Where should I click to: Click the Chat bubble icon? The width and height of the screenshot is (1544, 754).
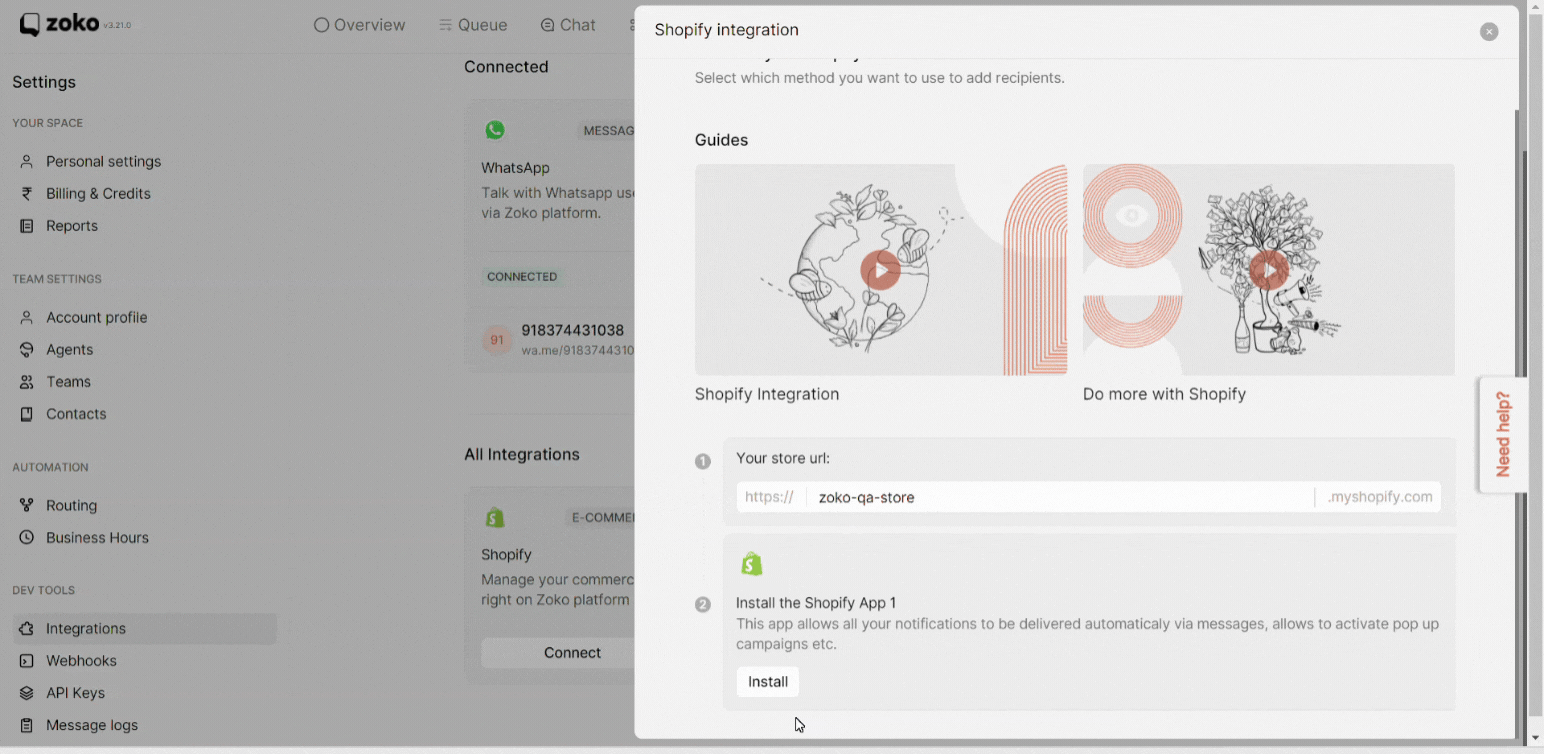point(547,25)
